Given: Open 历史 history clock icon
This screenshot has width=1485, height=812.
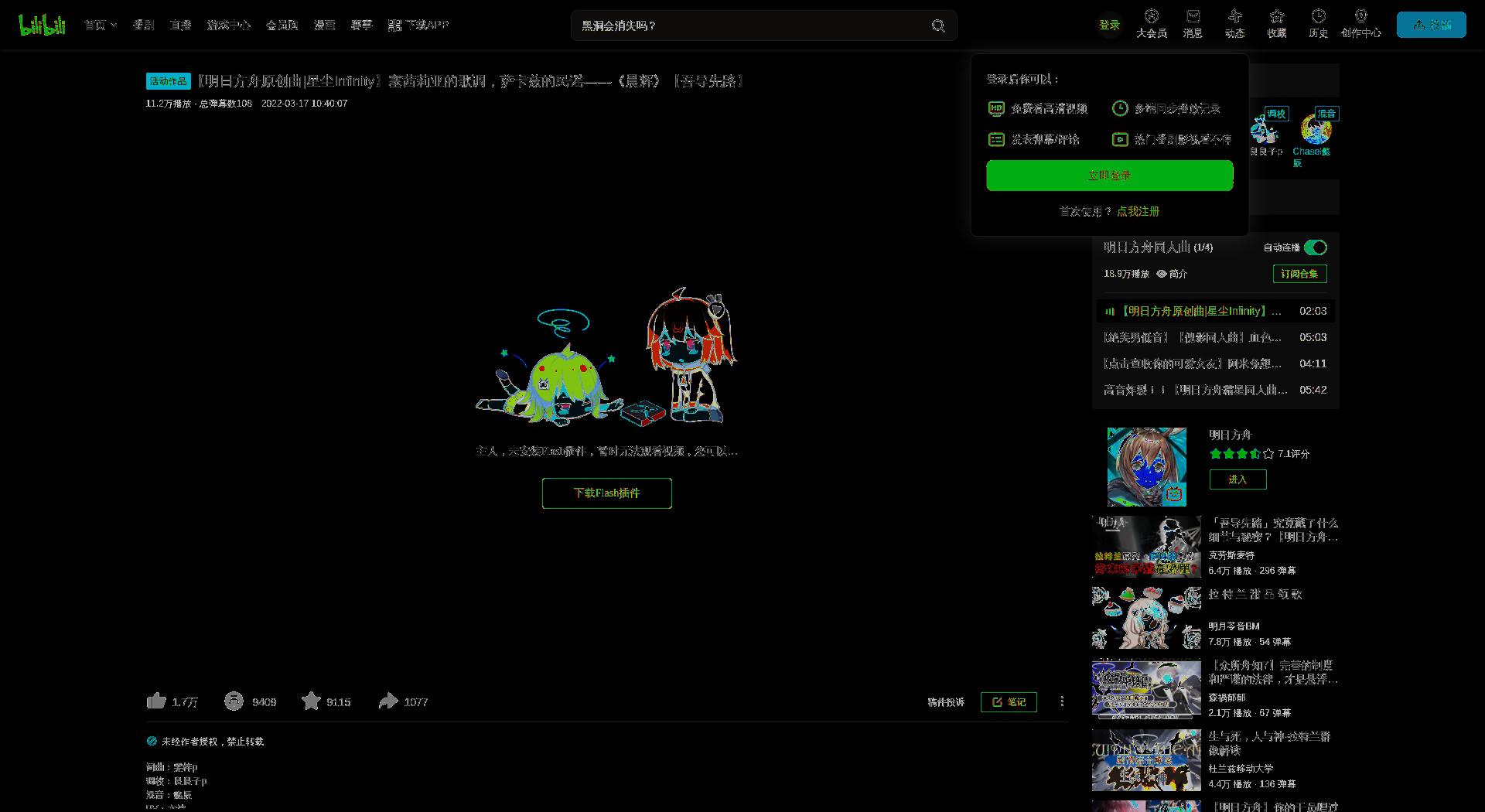Looking at the screenshot, I should [1318, 24].
